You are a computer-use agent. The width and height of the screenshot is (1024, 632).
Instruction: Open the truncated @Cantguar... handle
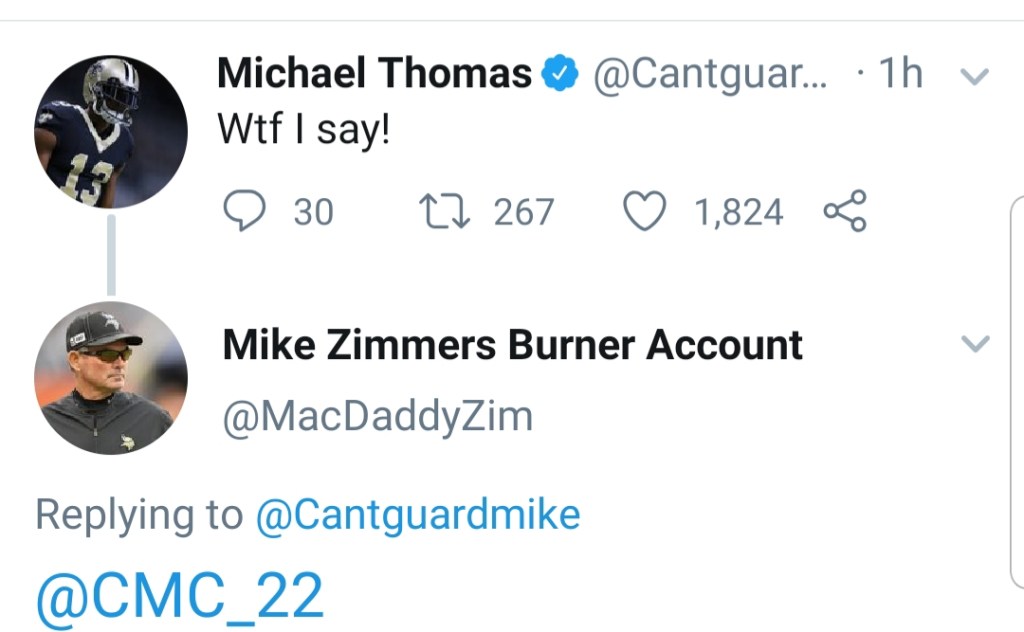tap(710, 74)
